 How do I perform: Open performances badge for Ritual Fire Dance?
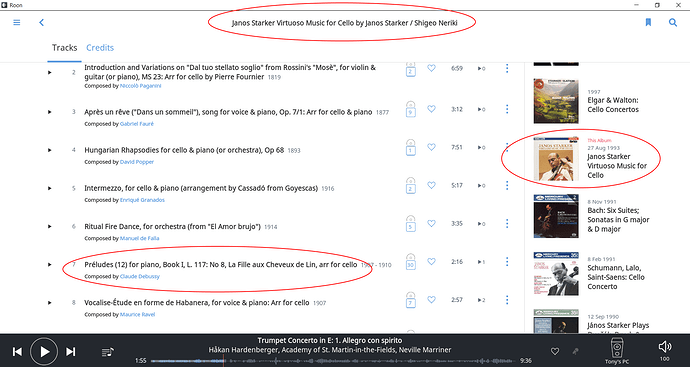point(411,224)
